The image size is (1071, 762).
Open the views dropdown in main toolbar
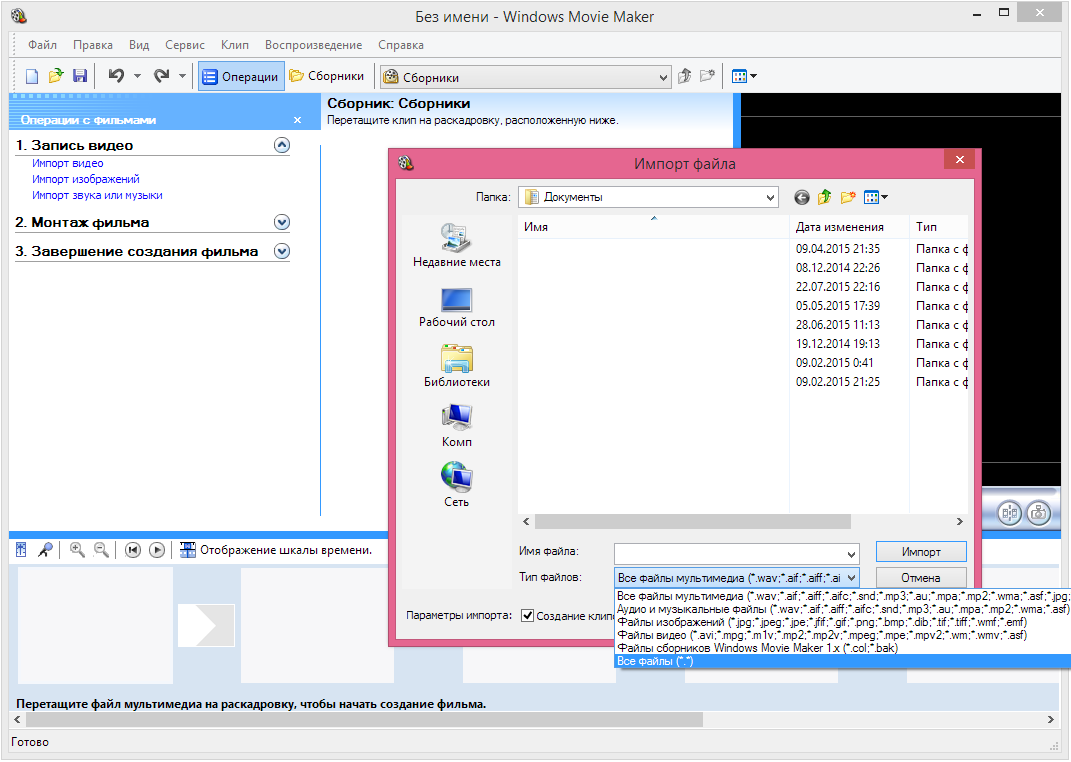pyautogui.click(x=744, y=76)
